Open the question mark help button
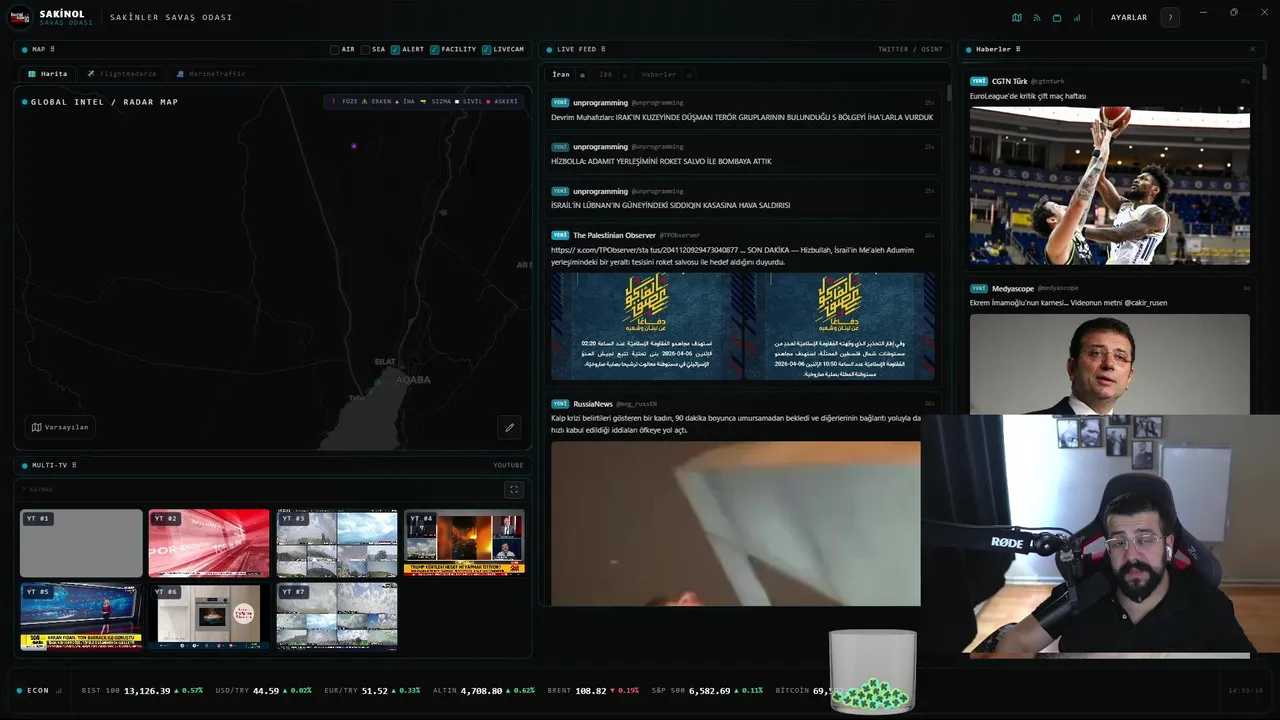This screenshot has height=720, width=1280. pyautogui.click(x=1170, y=17)
